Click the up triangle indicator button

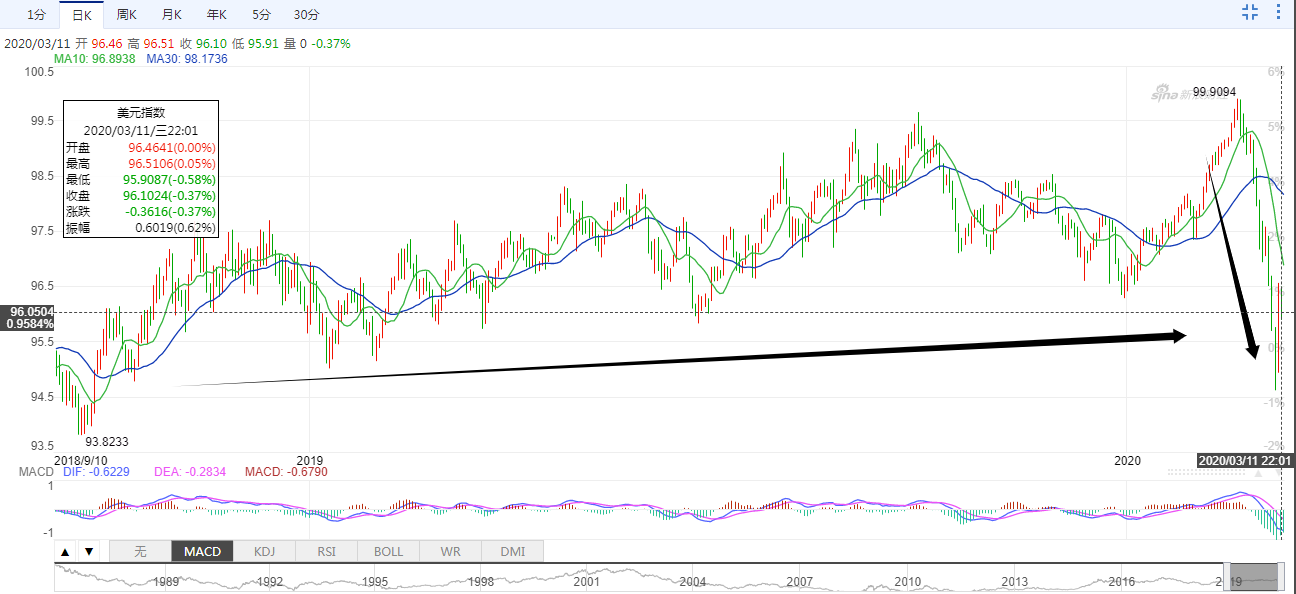tap(65, 551)
